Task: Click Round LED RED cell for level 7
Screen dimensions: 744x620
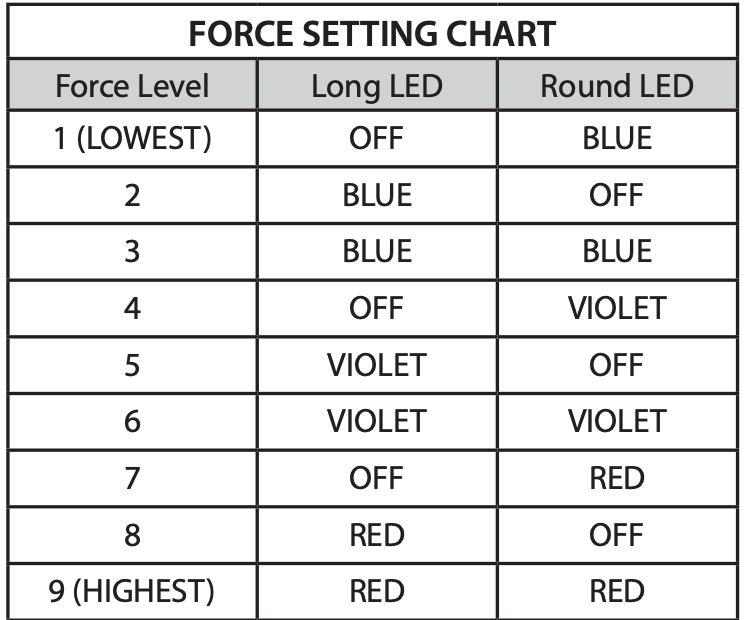Action: [616, 479]
